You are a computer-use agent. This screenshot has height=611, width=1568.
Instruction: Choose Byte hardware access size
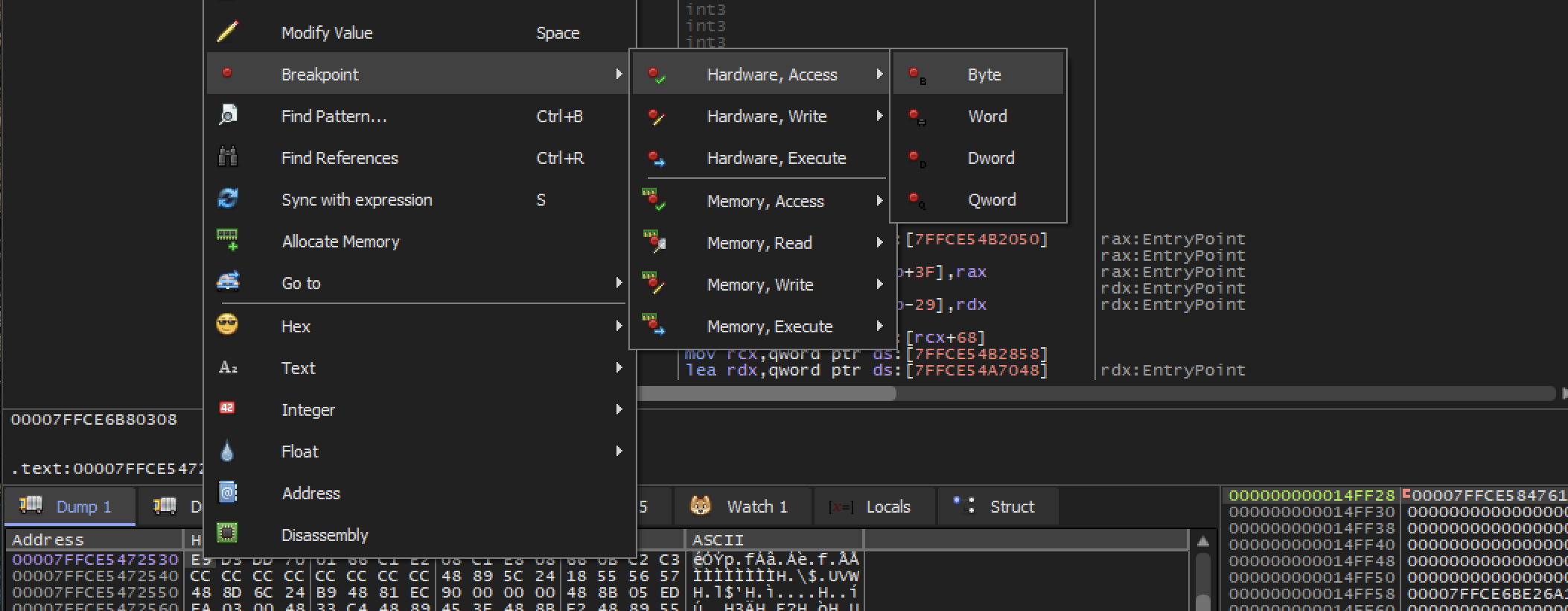click(978, 73)
